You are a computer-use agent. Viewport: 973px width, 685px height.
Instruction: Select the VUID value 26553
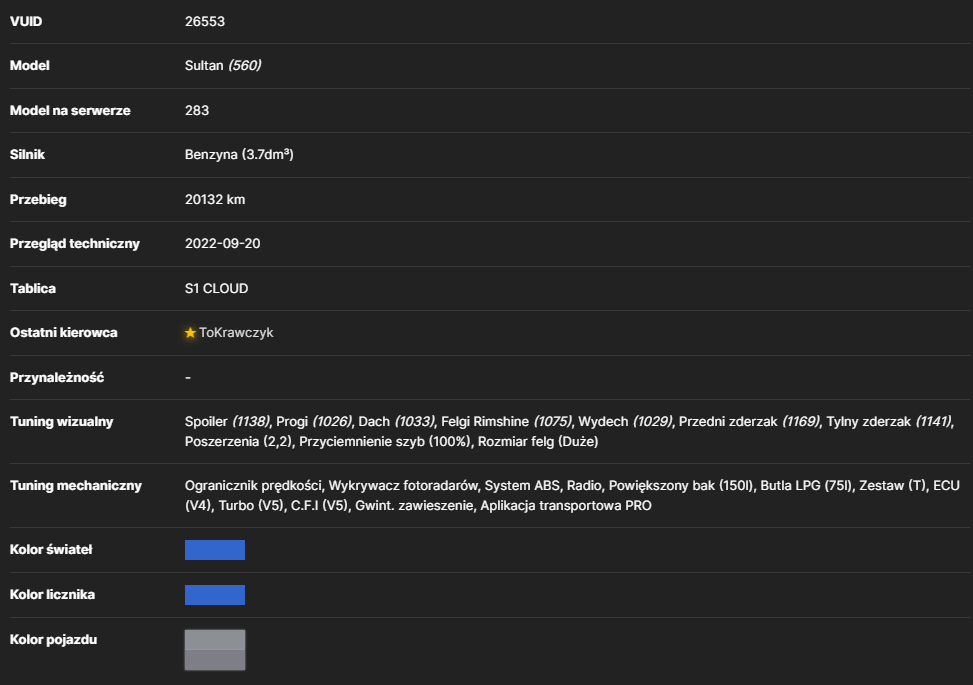pos(205,21)
